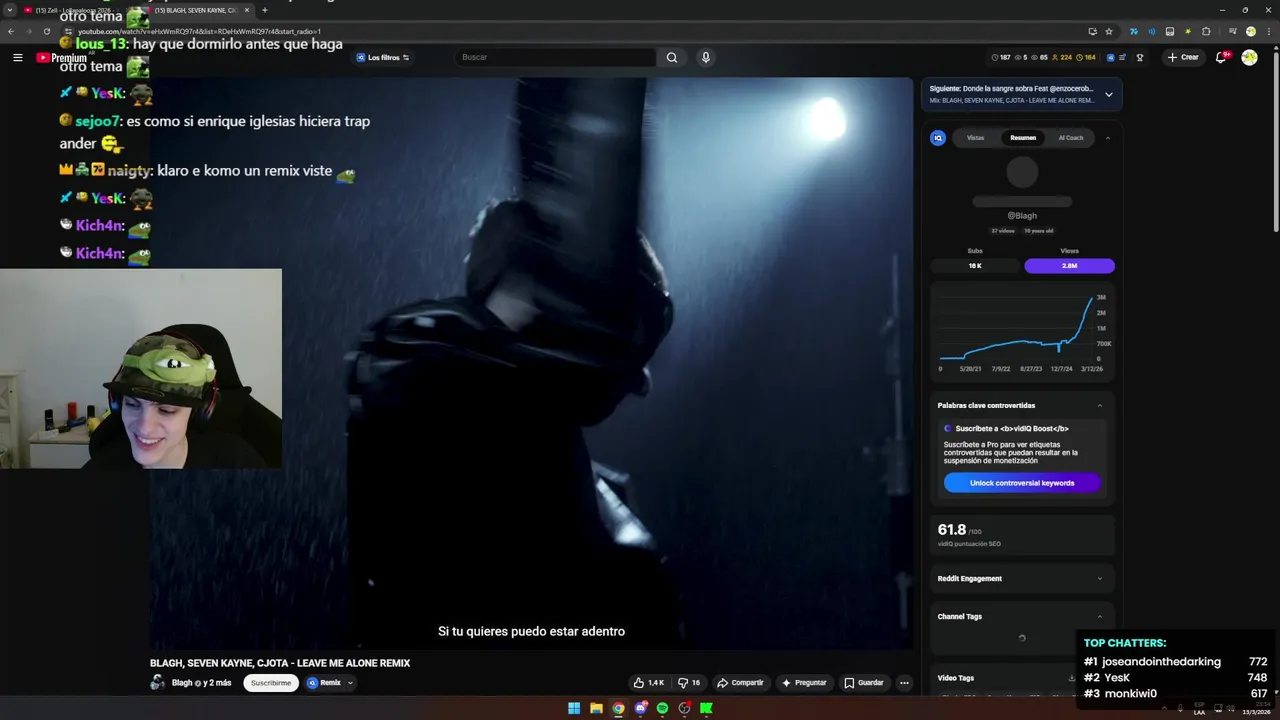The height and width of the screenshot is (720, 1280).
Task: Collapse Palabras clave controvertidas section
Action: pos(1100,405)
